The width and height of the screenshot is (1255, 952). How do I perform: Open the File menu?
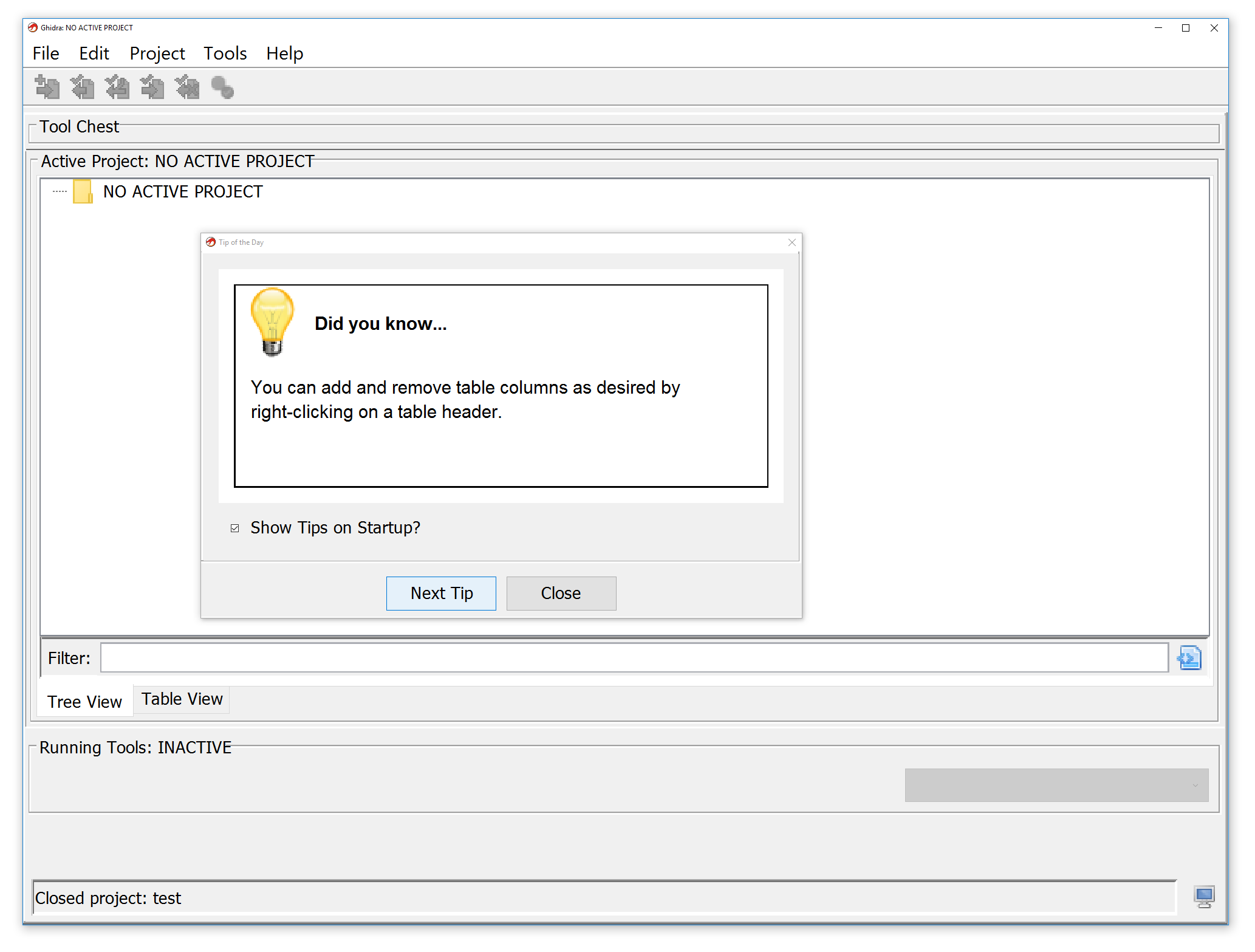tap(46, 53)
